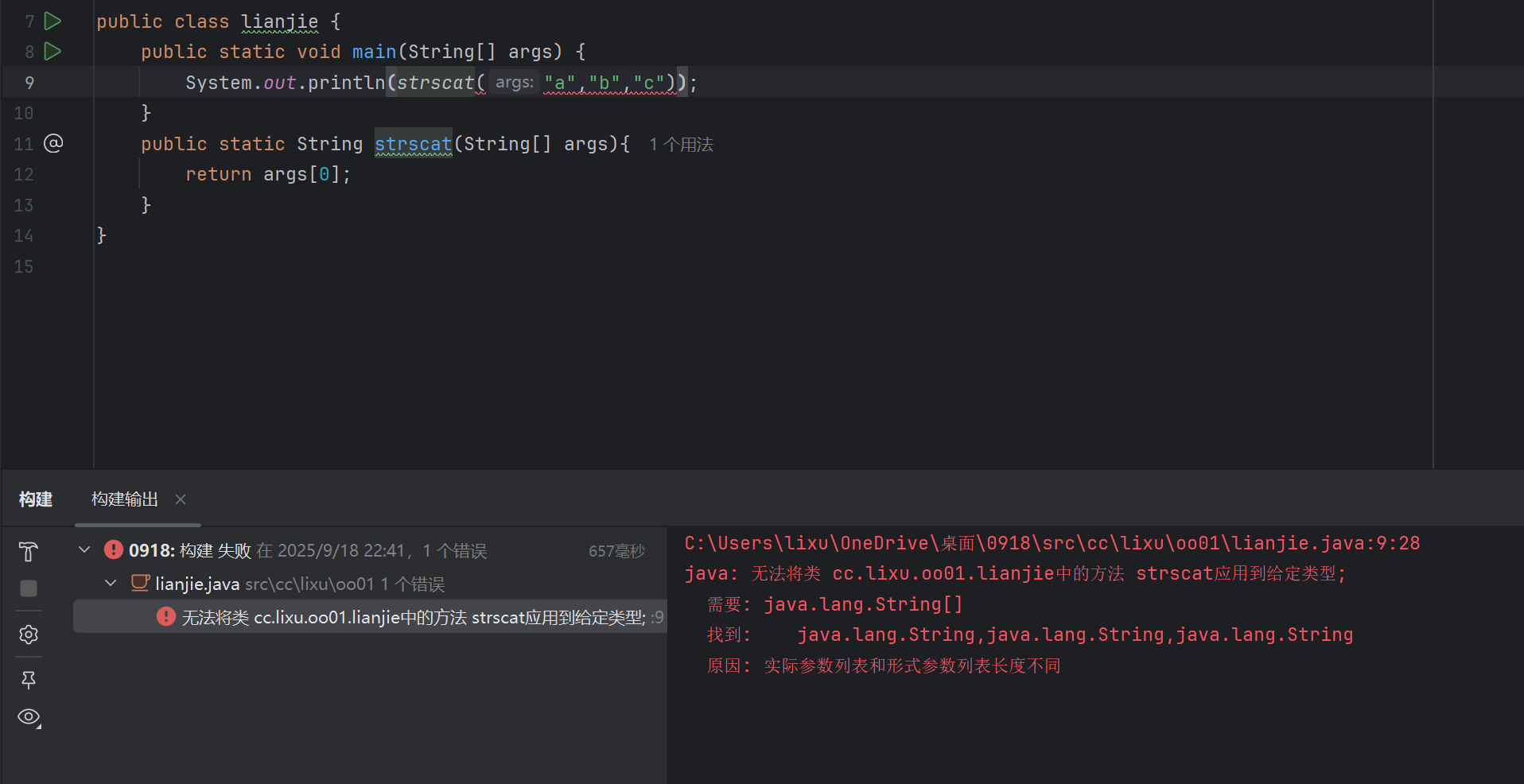Click the hammer rebuild icon in build panel
The height and width of the screenshot is (784, 1524).
tap(29, 551)
